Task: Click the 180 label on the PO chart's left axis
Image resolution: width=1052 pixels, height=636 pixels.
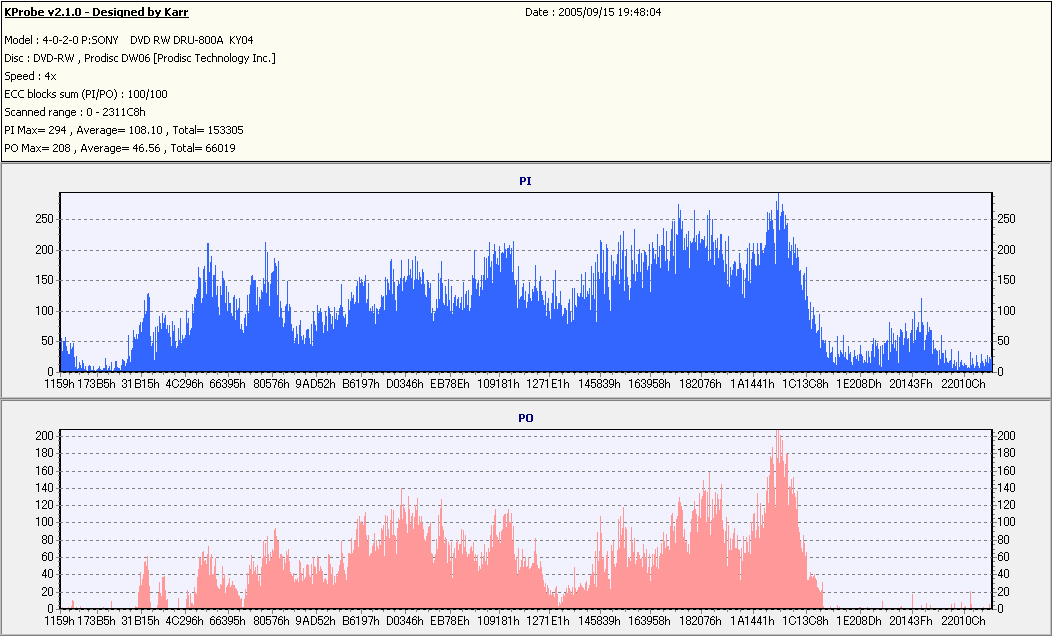Action: [x=44, y=453]
